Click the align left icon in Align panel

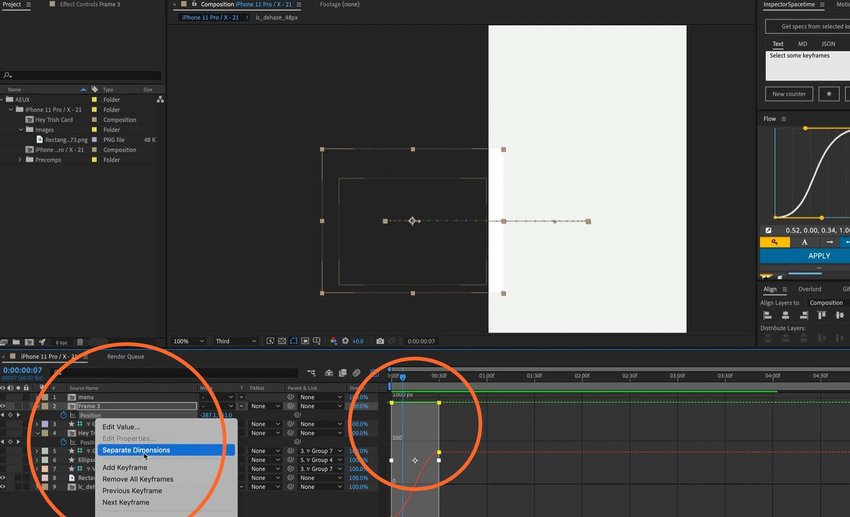click(767, 315)
